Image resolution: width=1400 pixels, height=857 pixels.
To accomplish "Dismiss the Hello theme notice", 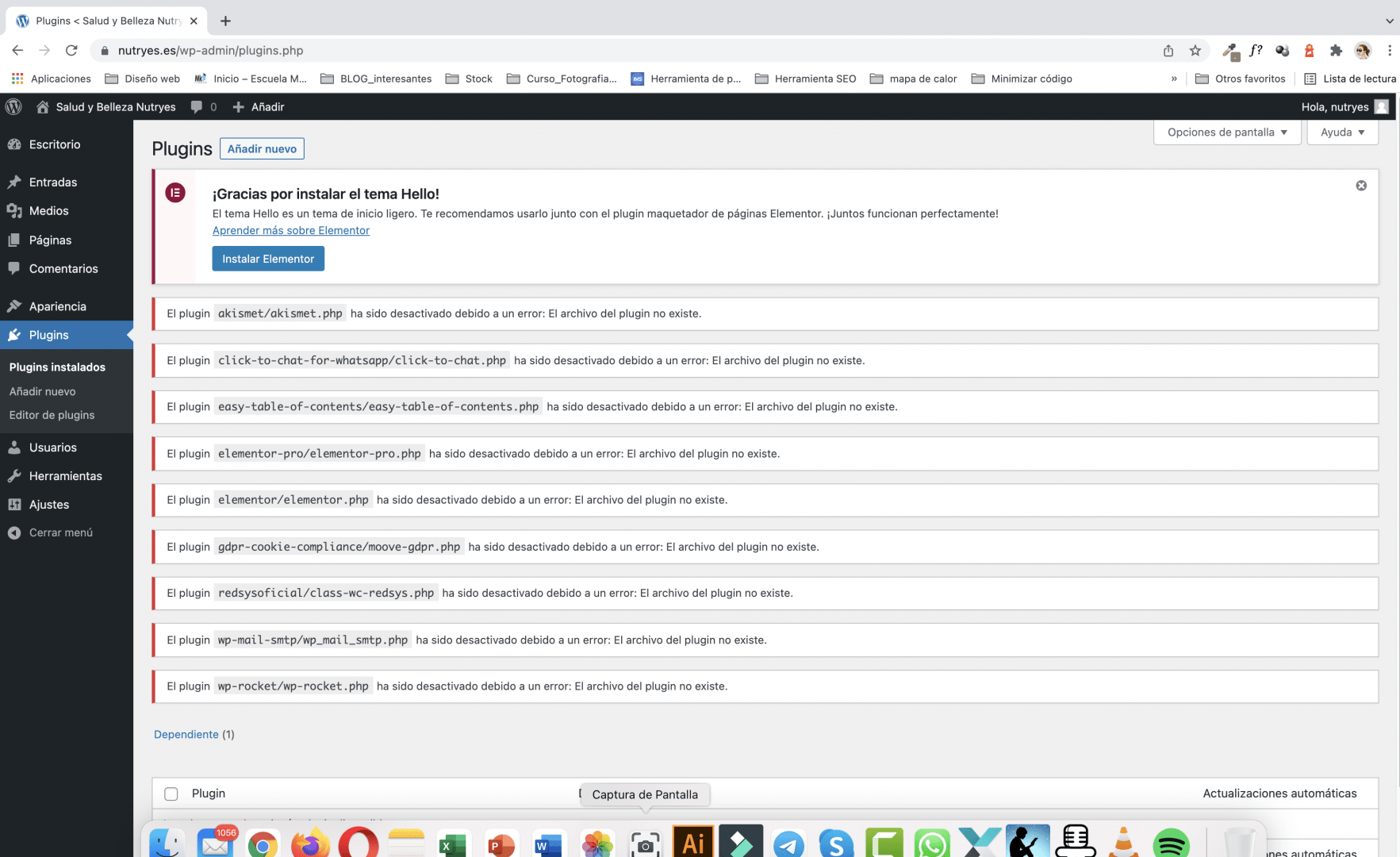I will click(1361, 186).
